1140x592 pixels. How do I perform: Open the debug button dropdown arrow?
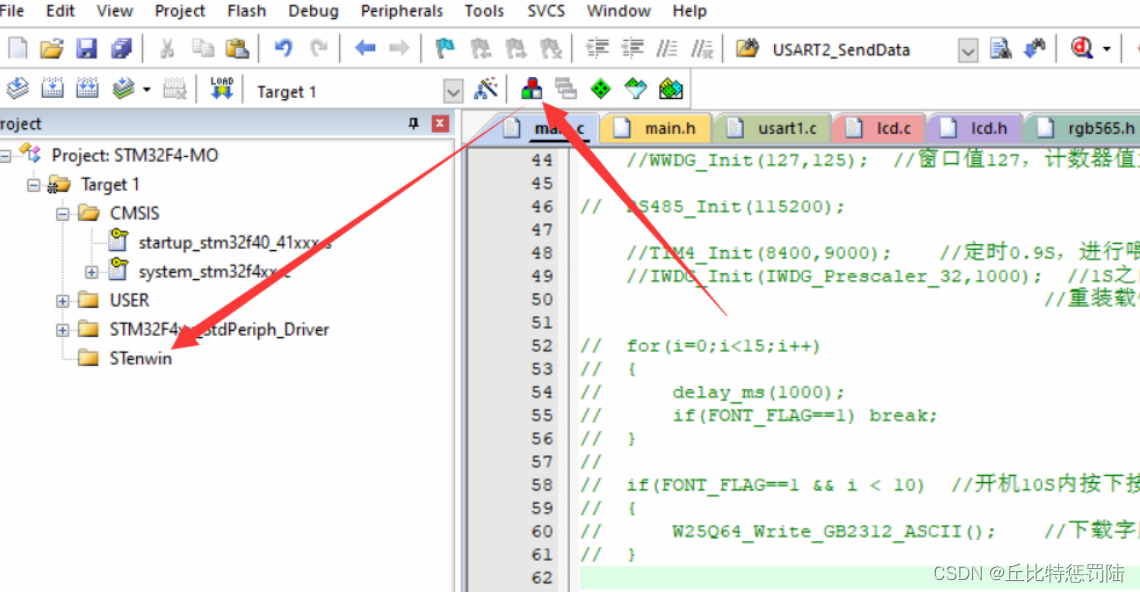pos(1107,49)
